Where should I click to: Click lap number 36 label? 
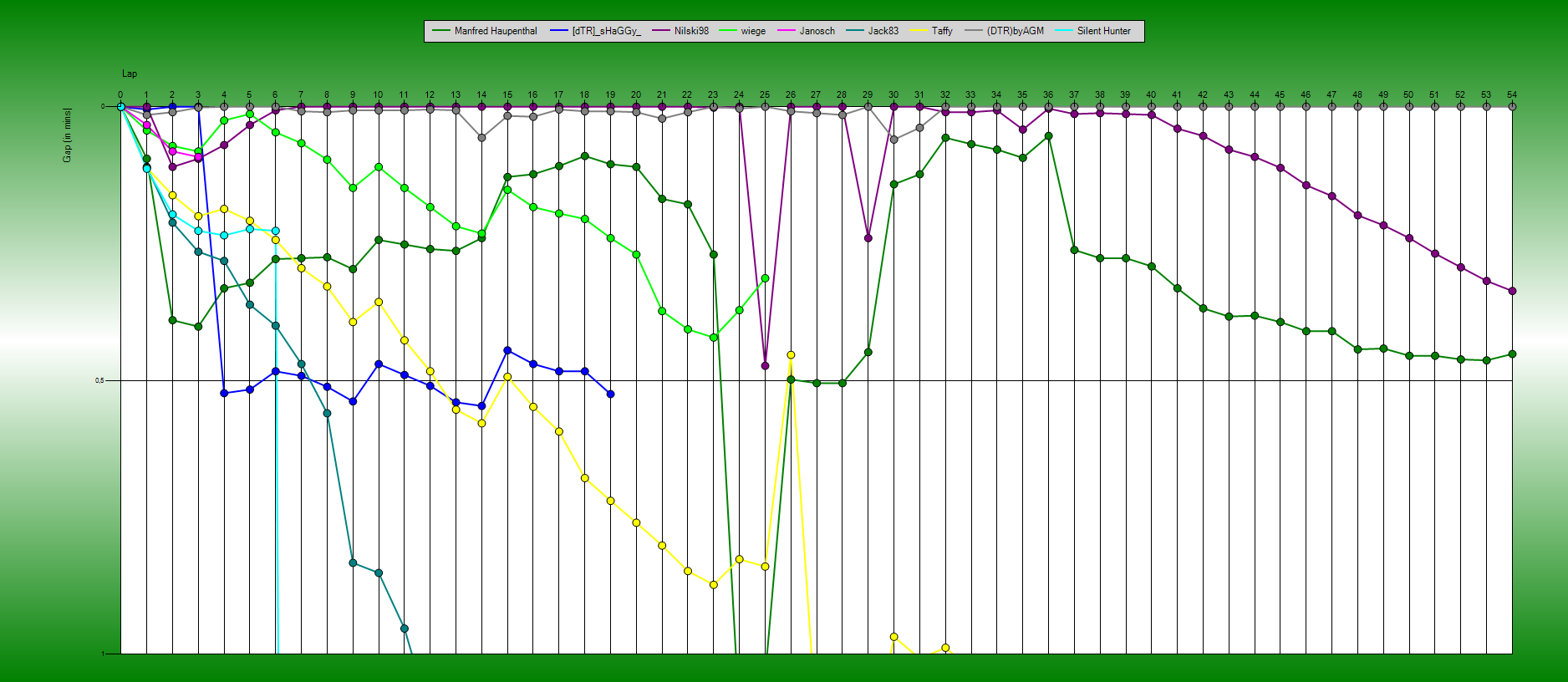tap(1048, 94)
